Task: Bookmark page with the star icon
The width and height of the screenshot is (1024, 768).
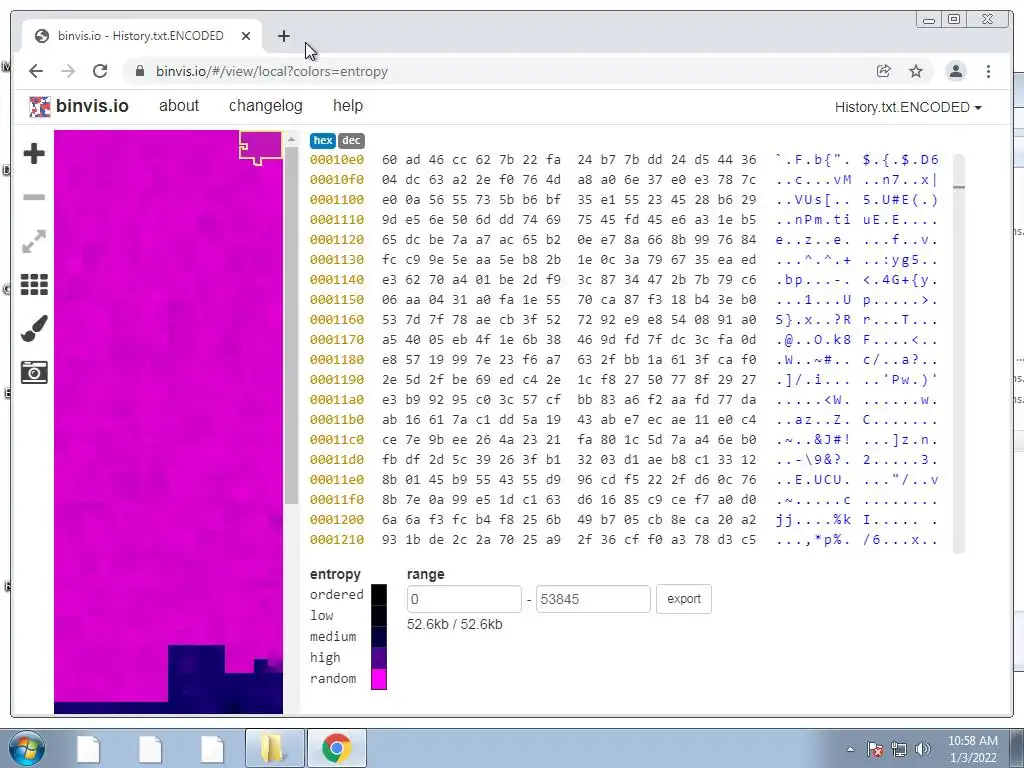Action: [x=916, y=71]
